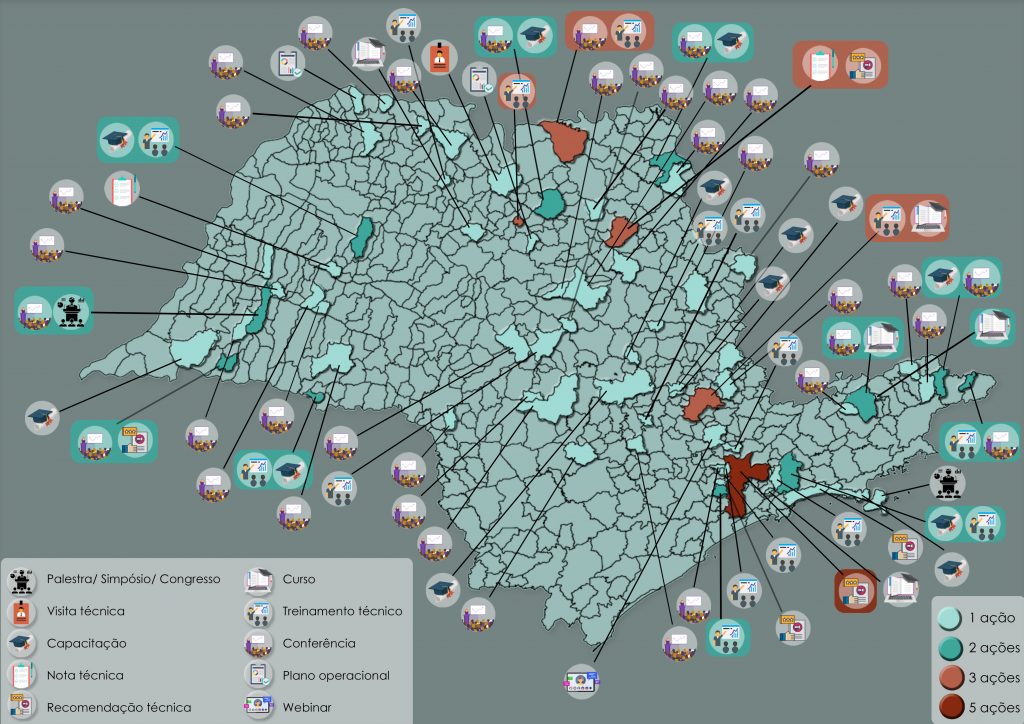The height and width of the screenshot is (724, 1024).
Task: Click the '5 ações' dark red swatch
Action: tap(951, 706)
